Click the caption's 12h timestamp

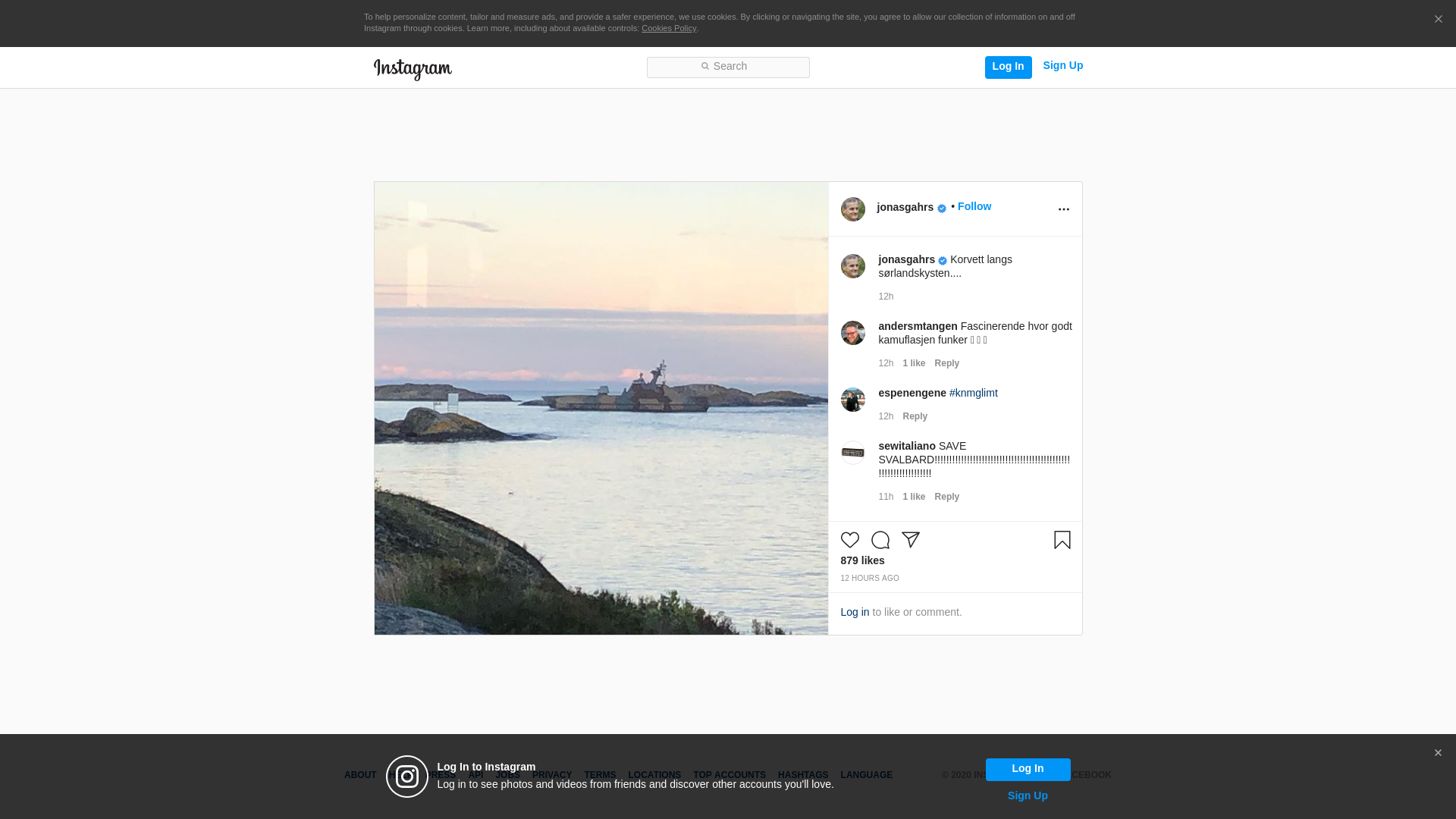click(x=886, y=297)
